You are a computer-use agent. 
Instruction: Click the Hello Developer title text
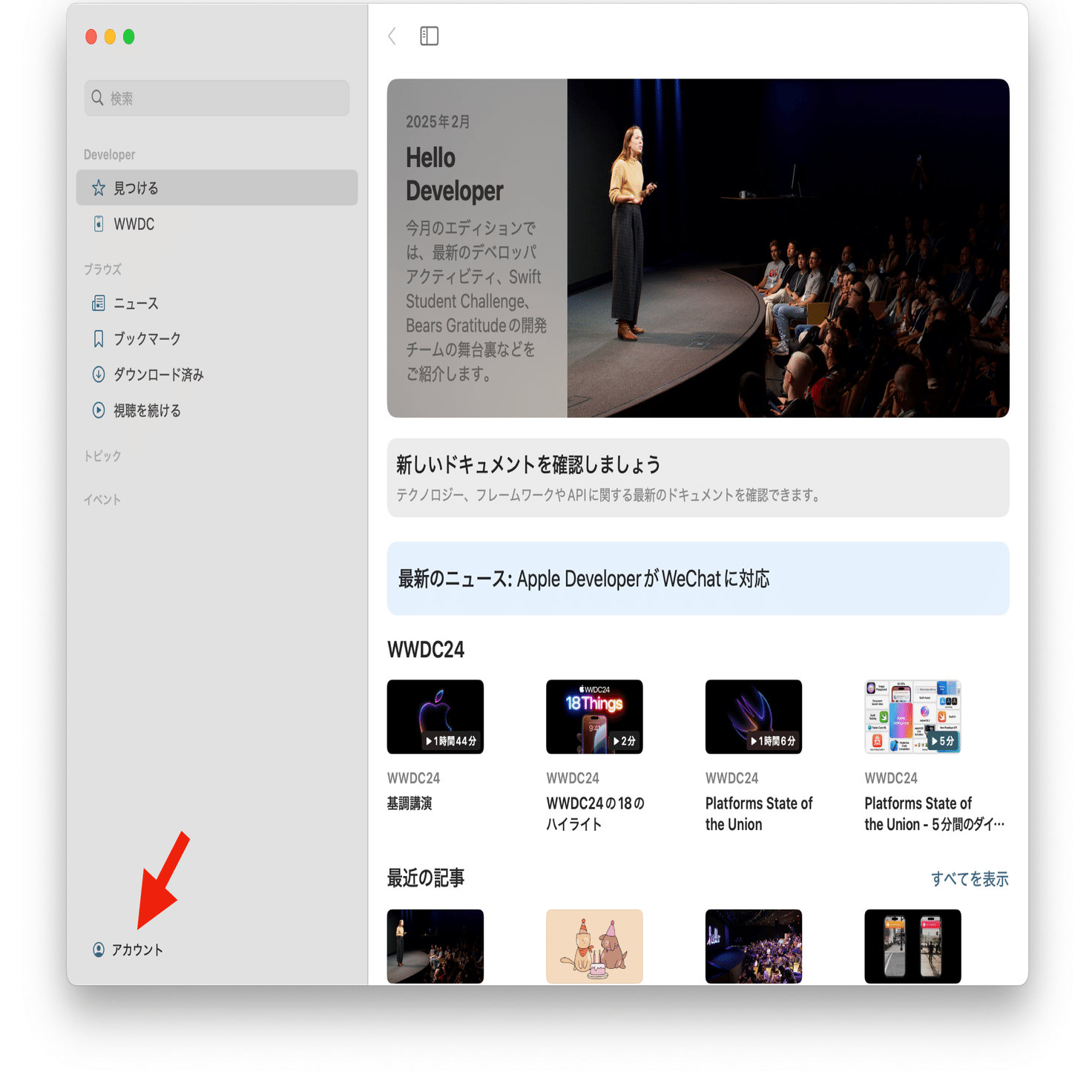(x=455, y=174)
